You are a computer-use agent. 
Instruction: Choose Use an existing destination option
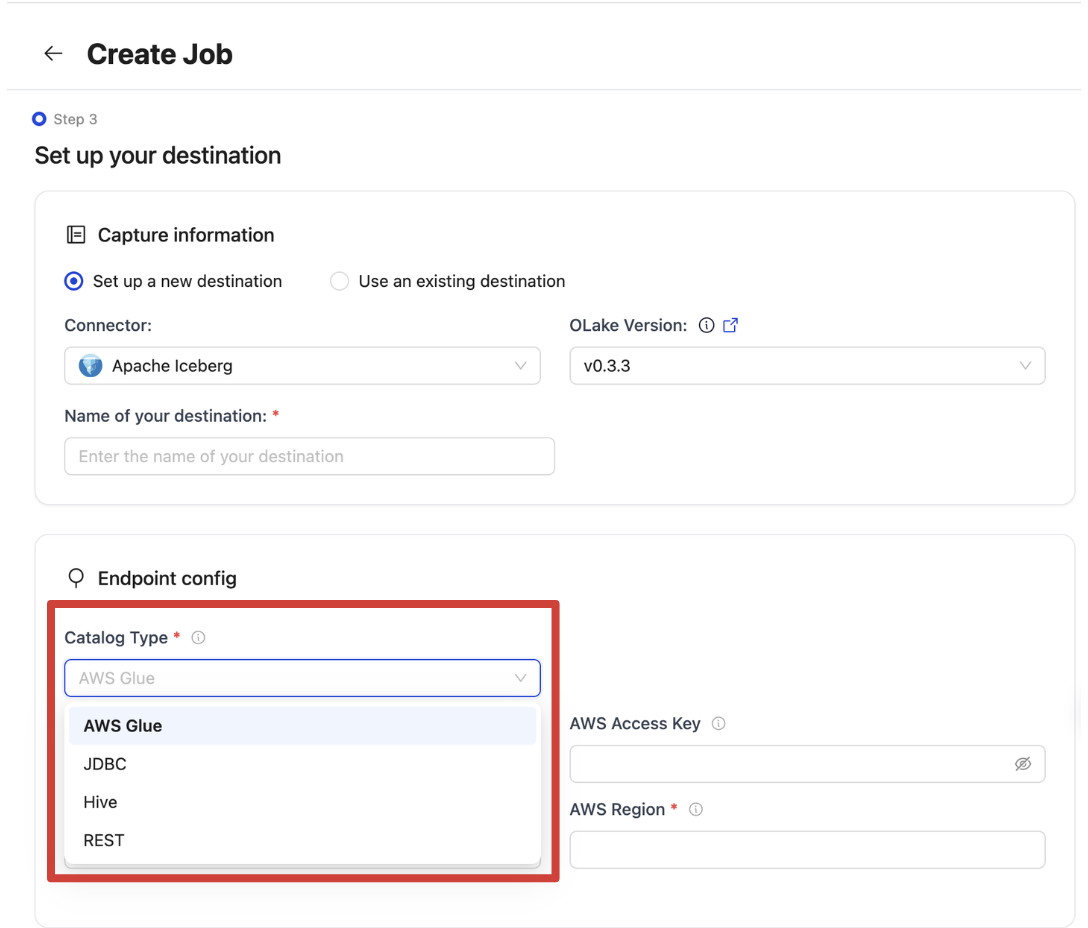coord(339,281)
